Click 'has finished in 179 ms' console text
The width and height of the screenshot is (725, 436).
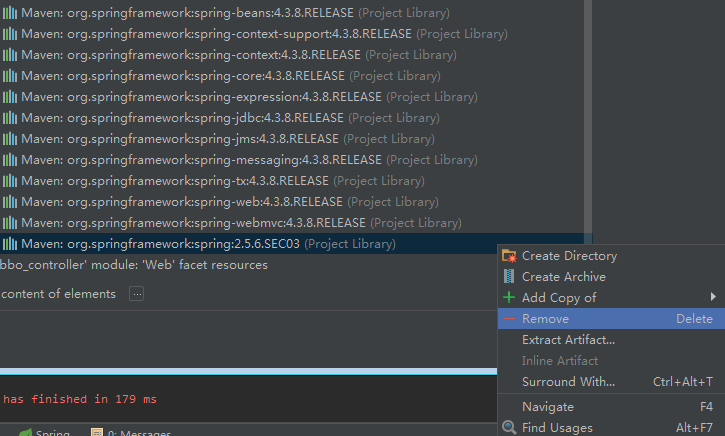(x=80, y=399)
